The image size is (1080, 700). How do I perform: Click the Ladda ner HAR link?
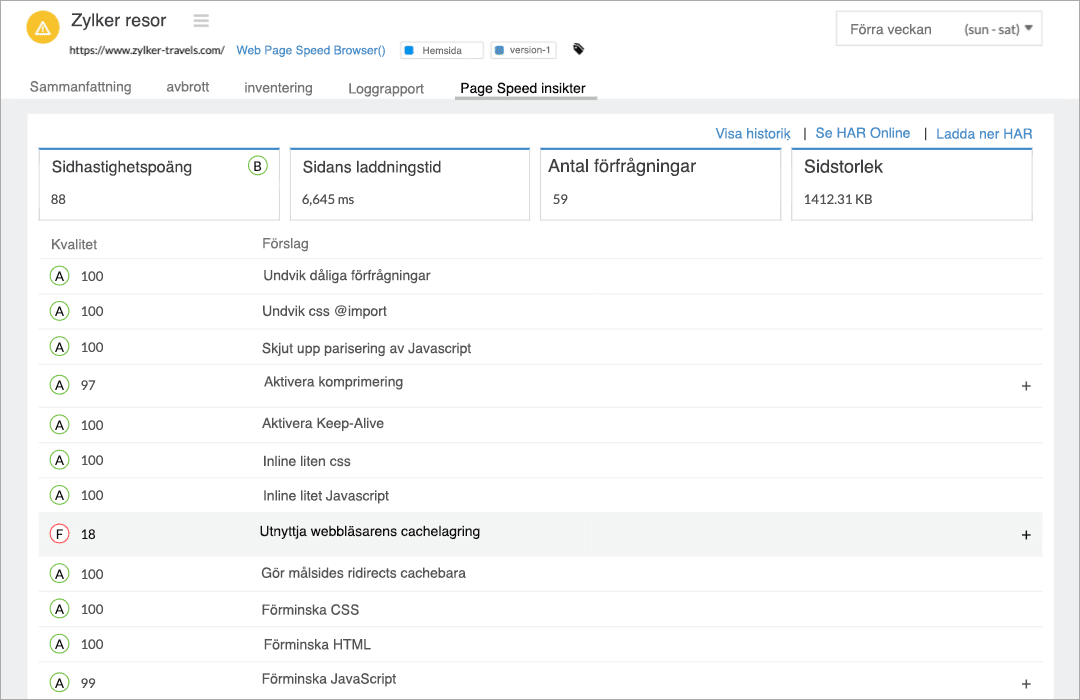[x=983, y=132]
